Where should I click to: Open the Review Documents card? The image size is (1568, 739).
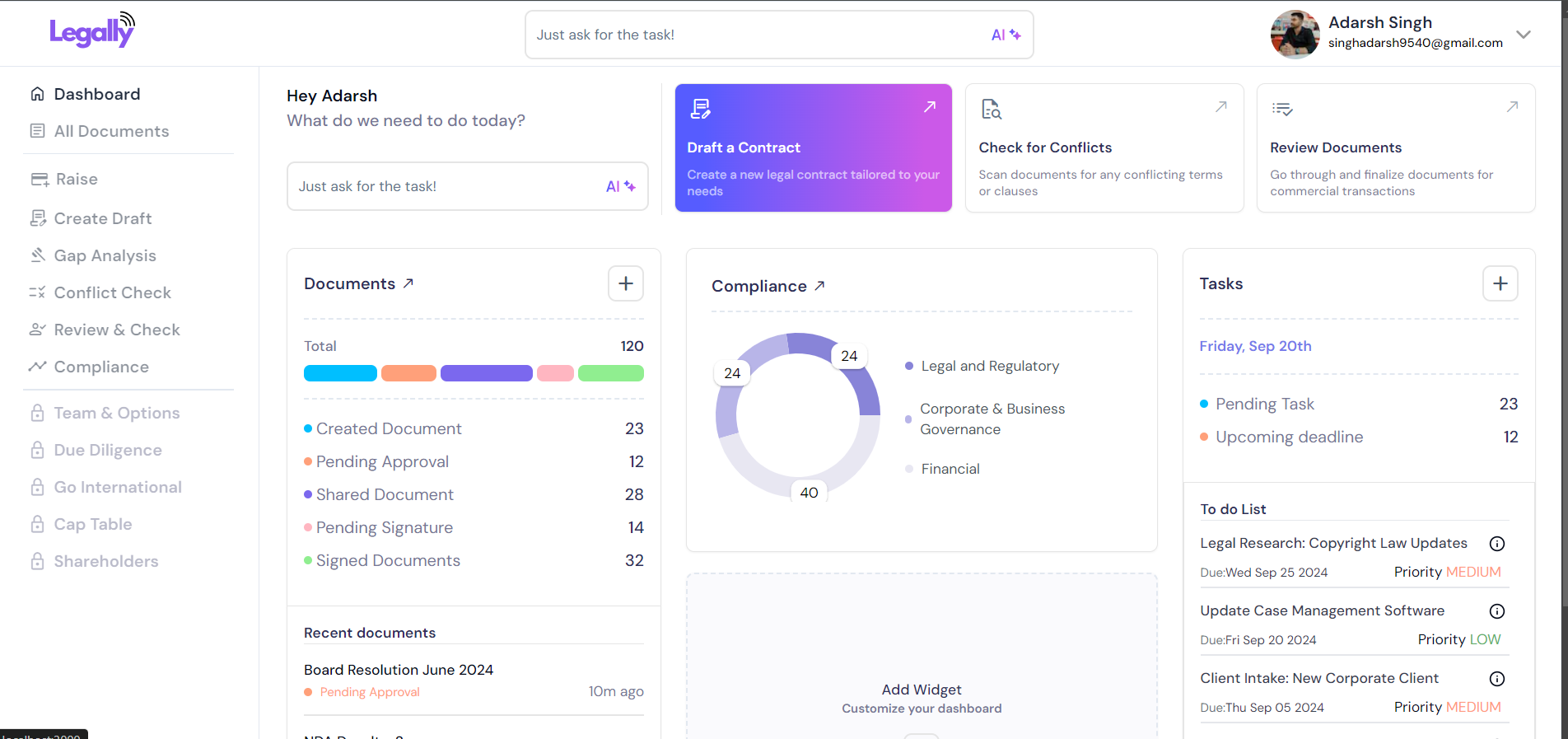coord(1395,148)
